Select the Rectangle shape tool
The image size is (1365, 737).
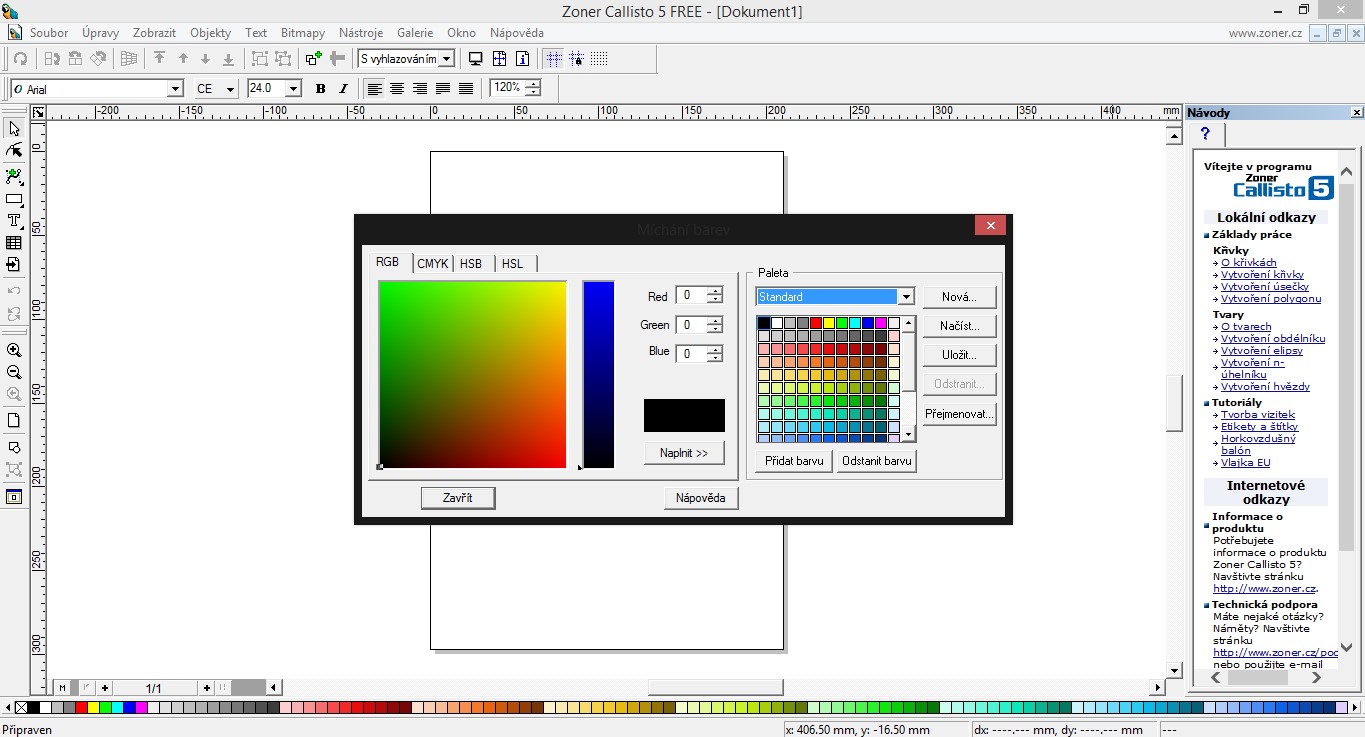[x=14, y=199]
